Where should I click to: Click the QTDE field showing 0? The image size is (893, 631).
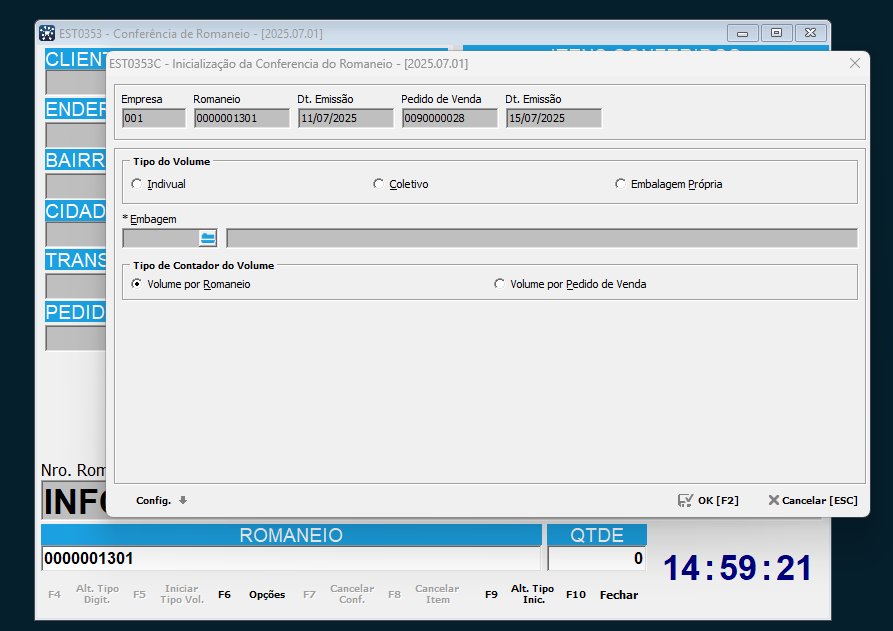point(597,558)
